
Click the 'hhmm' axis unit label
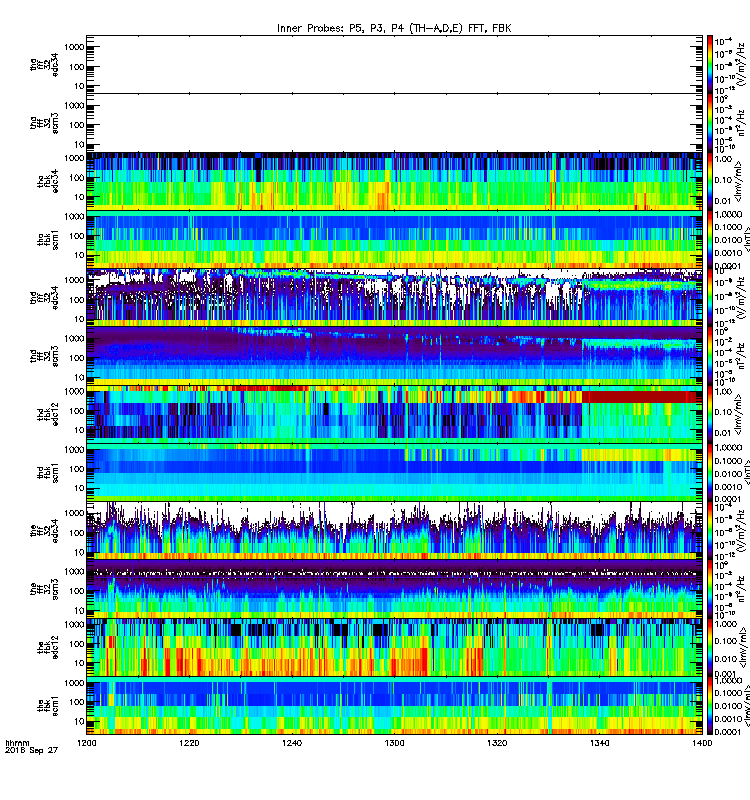17,743
